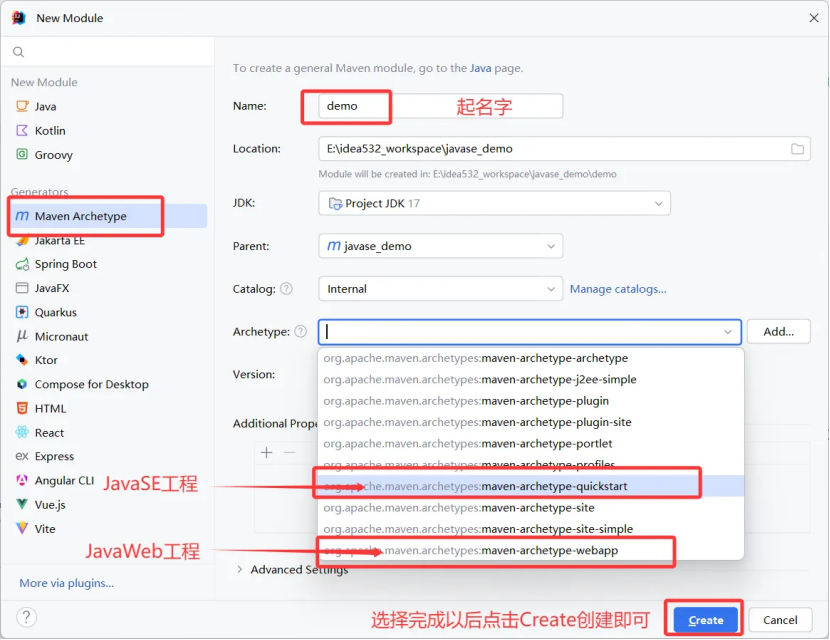Choose maven-archetype-site option
The height and width of the screenshot is (640, 830).
[531, 508]
